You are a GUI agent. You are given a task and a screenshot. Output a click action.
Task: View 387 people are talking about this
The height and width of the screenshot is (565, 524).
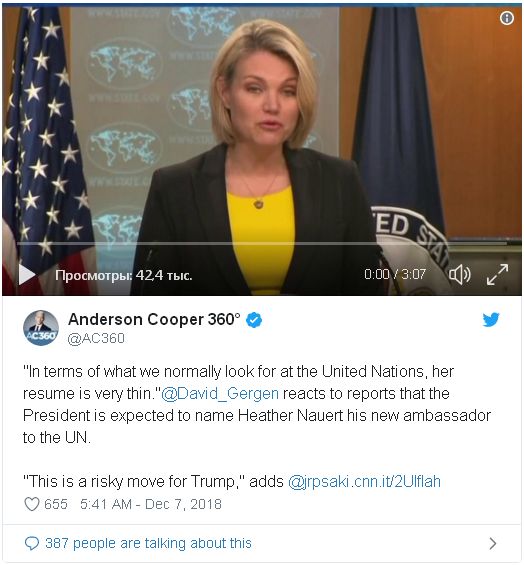pyautogui.click(x=148, y=543)
